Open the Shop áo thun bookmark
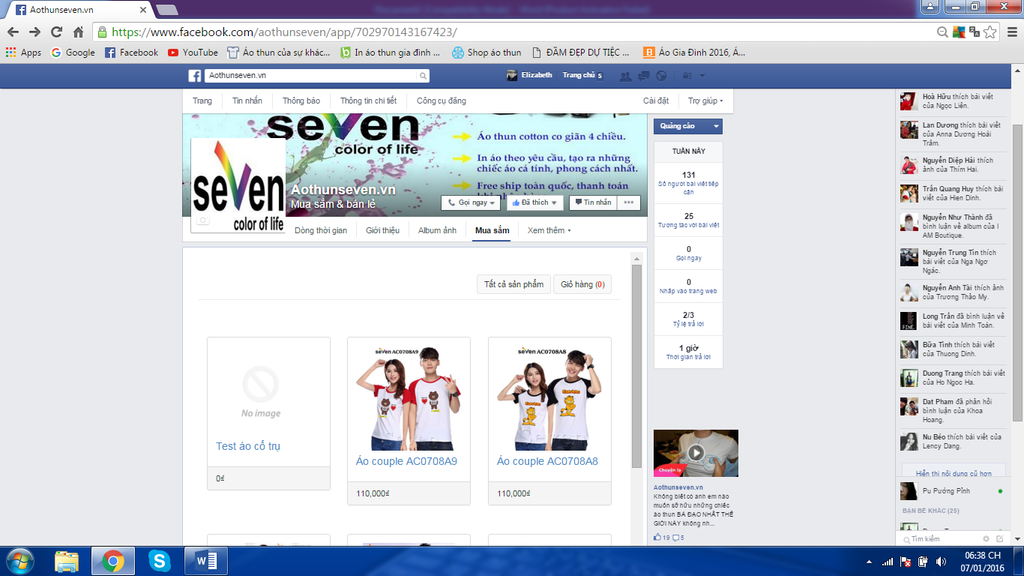The width and height of the screenshot is (1024, 576). [x=487, y=52]
